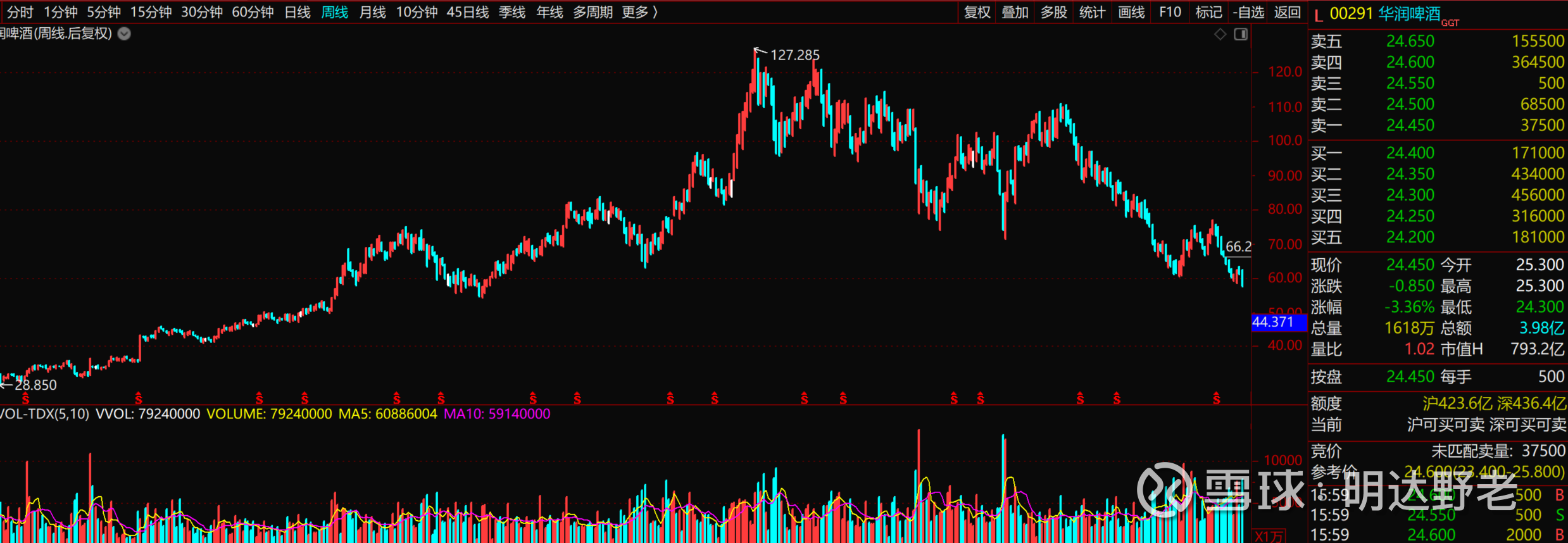Screen dimensions: 1568x543
Task: Select the leftmost red S marker
Action: [x=25, y=399]
